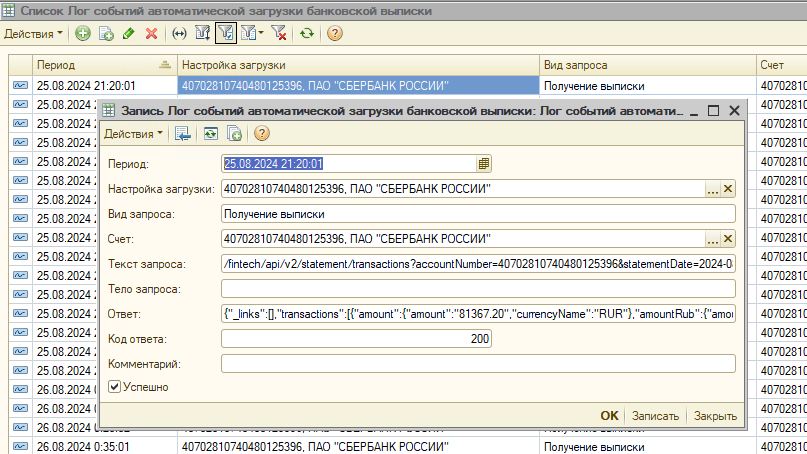Sort the list by the Период column header
The image size is (807, 454).
104,65
